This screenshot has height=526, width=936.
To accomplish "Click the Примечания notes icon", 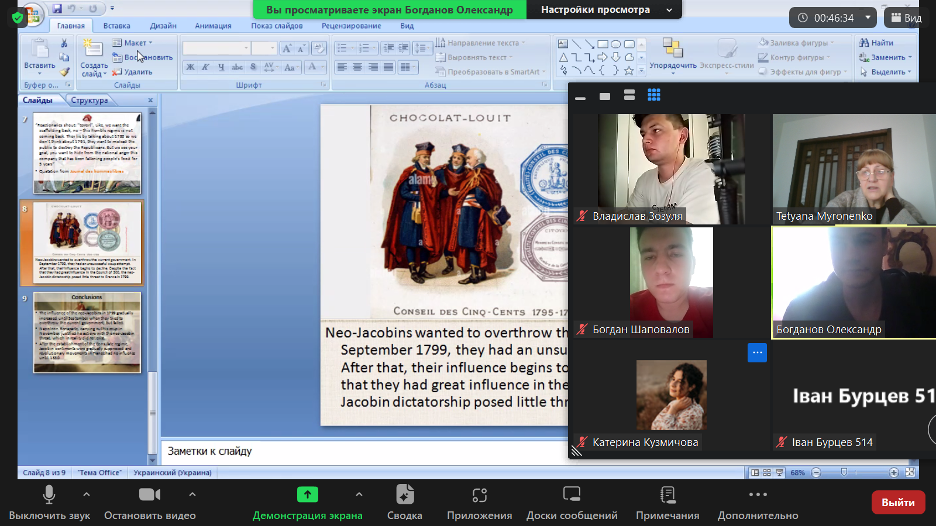I will [x=667, y=494].
